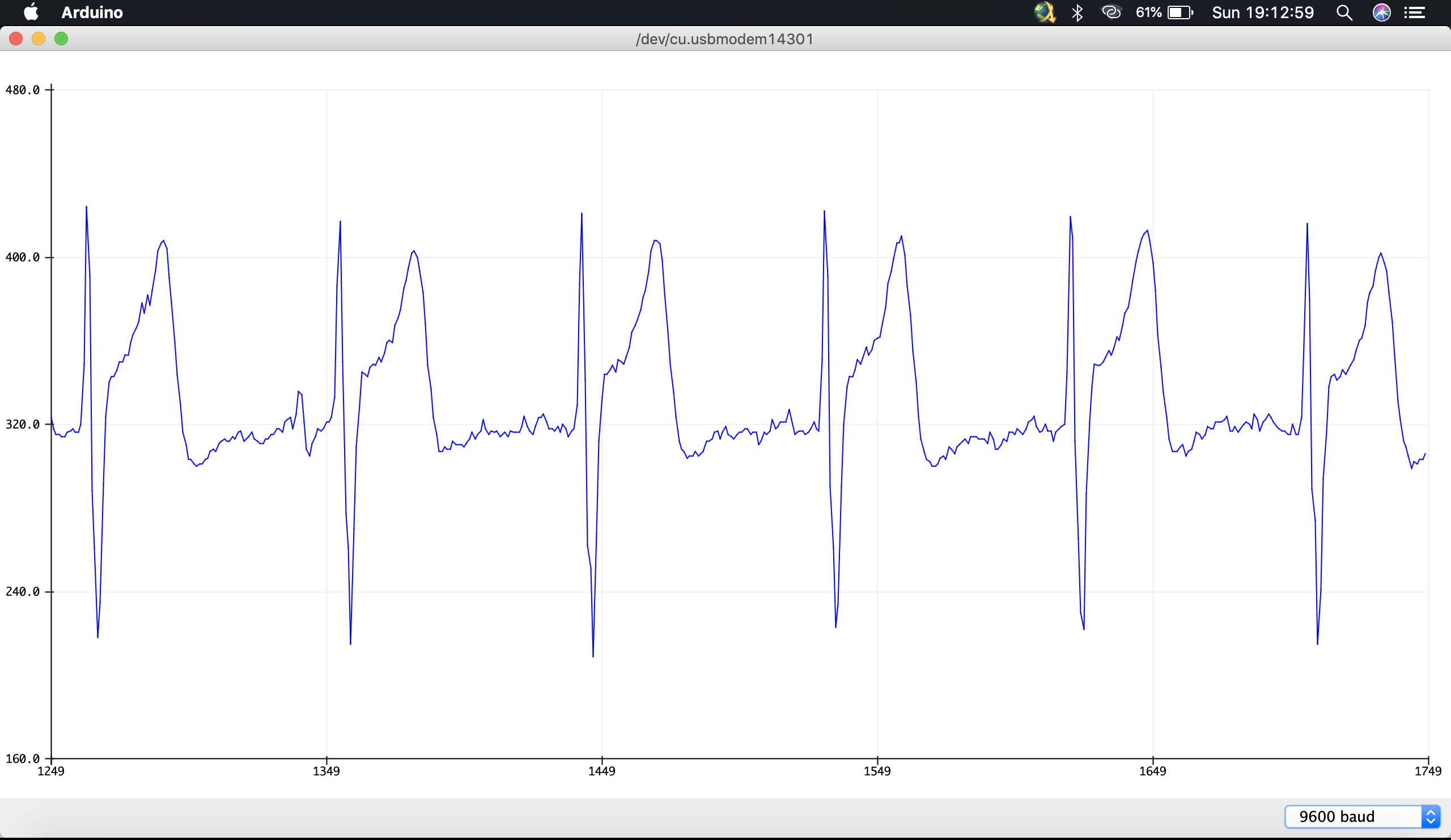Click the Sun 19:12:59 clock

click(1263, 12)
